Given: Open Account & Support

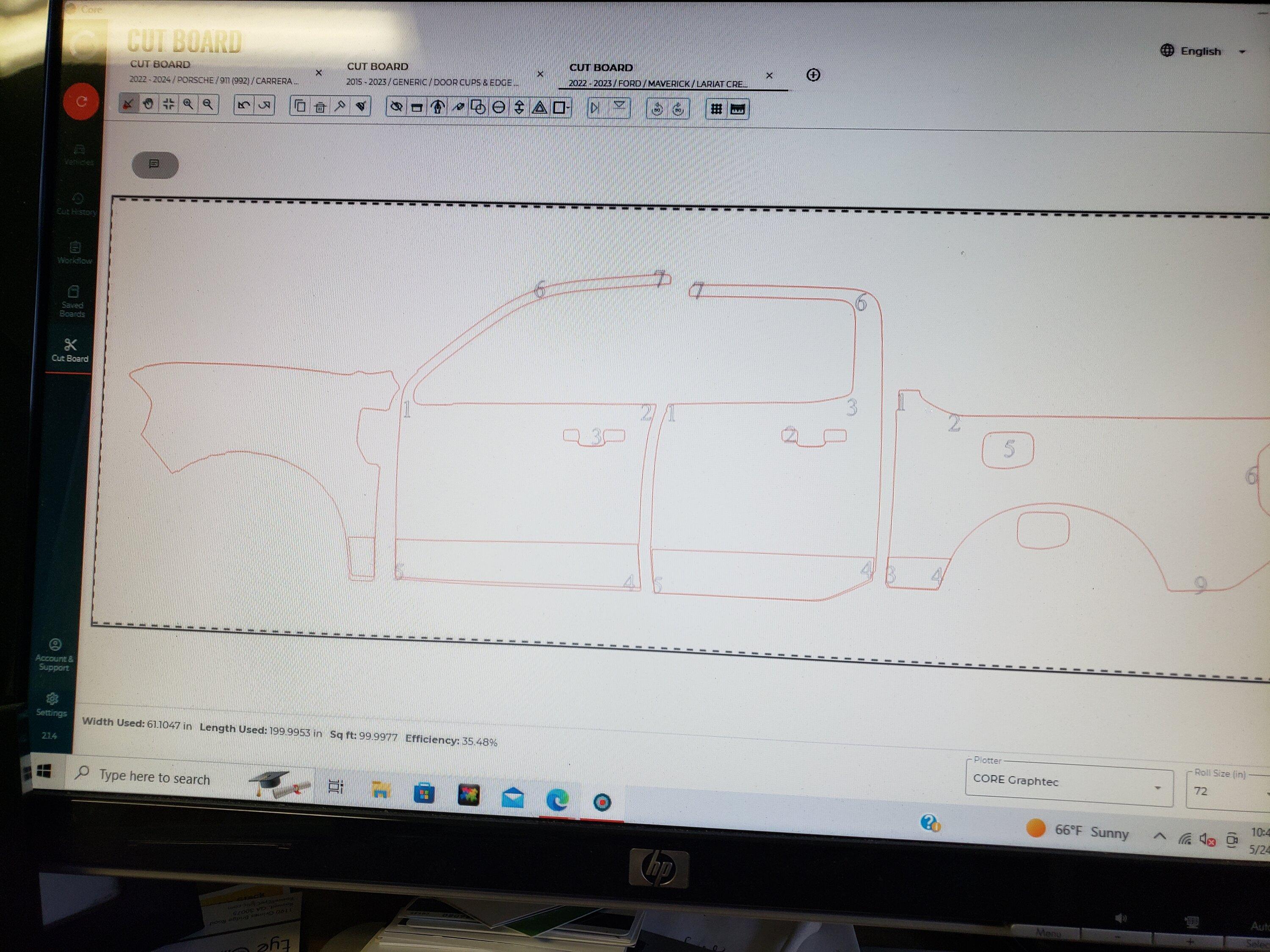Looking at the screenshot, I should click(x=55, y=655).
